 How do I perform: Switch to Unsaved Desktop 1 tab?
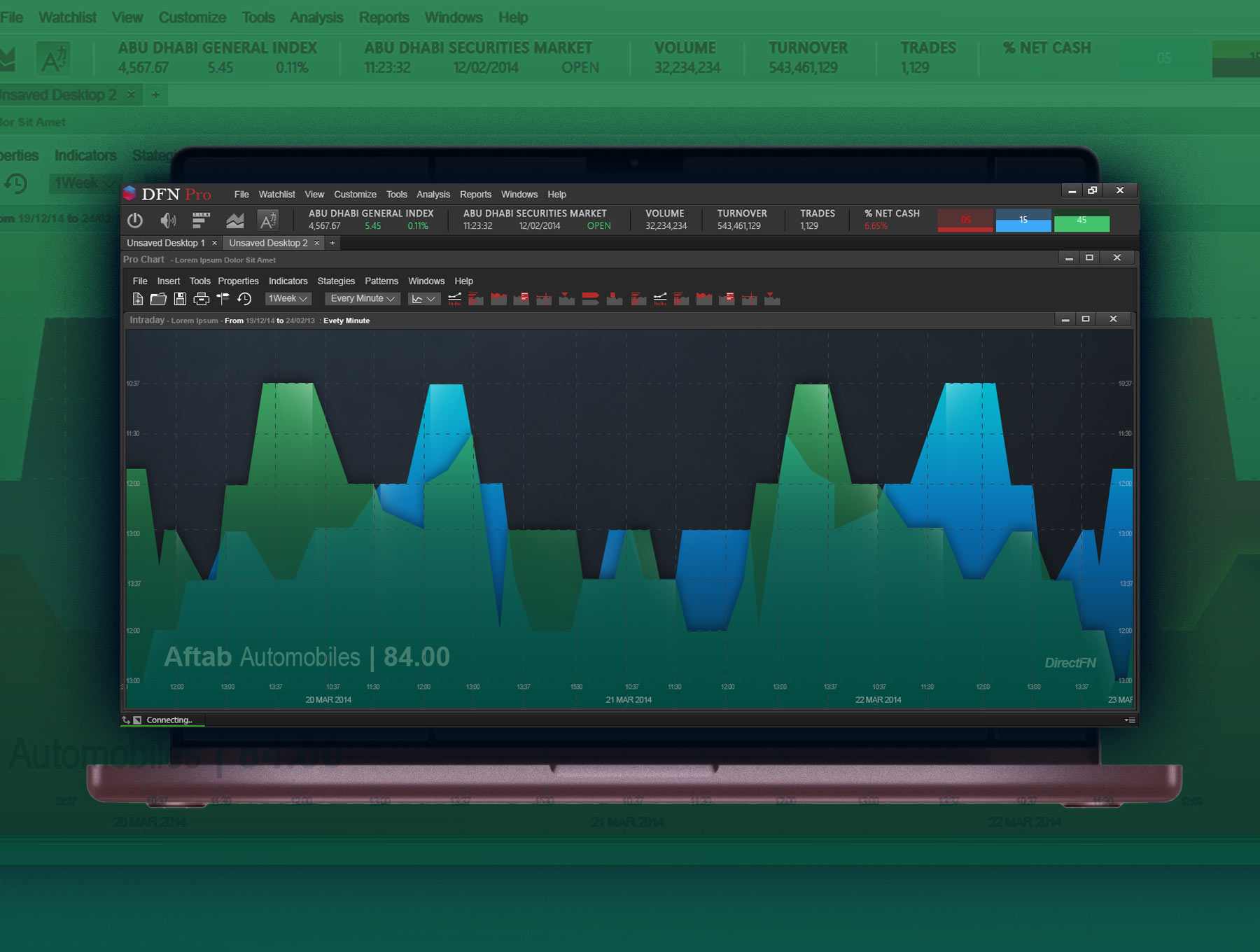[166, 243]
